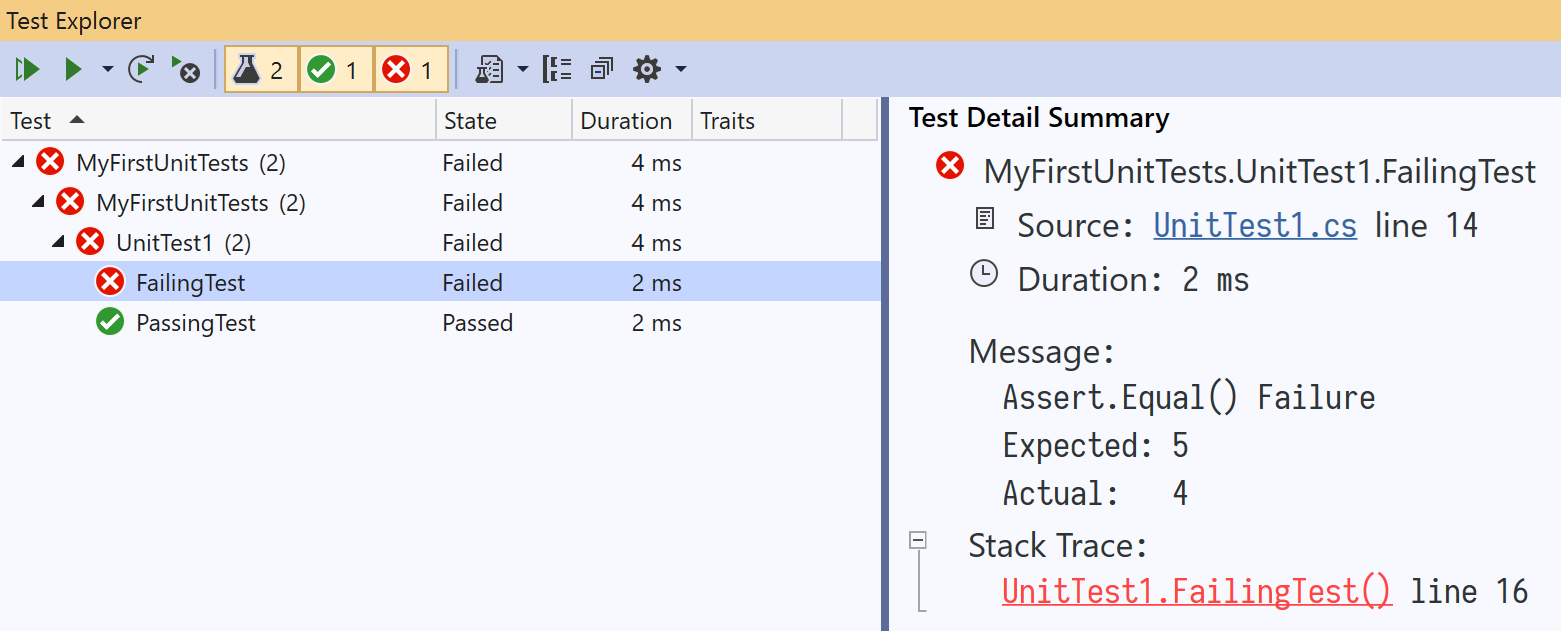Sort by the State column header

pyautogui.click(x=504, y=121)
